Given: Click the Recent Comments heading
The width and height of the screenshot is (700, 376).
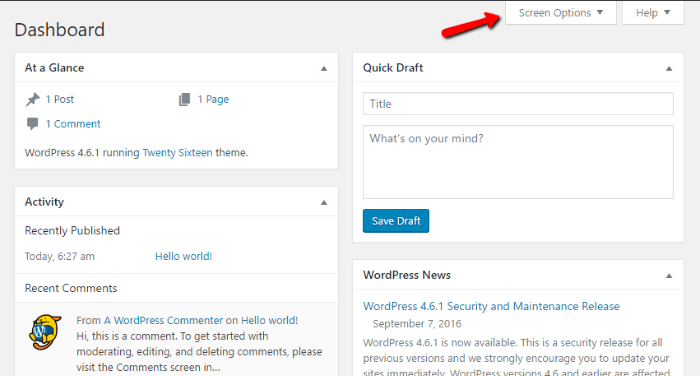Looking at the screenshot, I should pyautogui.click(x=71, y=288).
